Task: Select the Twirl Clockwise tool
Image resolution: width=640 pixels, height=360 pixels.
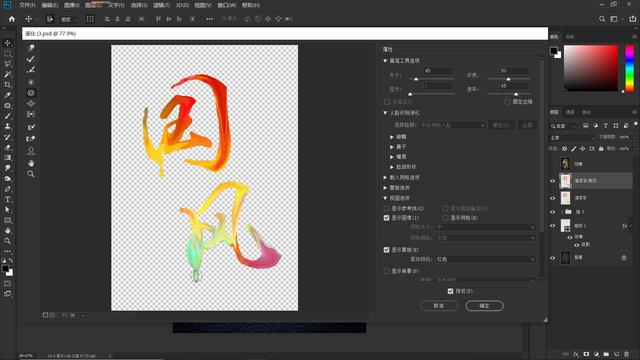Action: point(31,82)
